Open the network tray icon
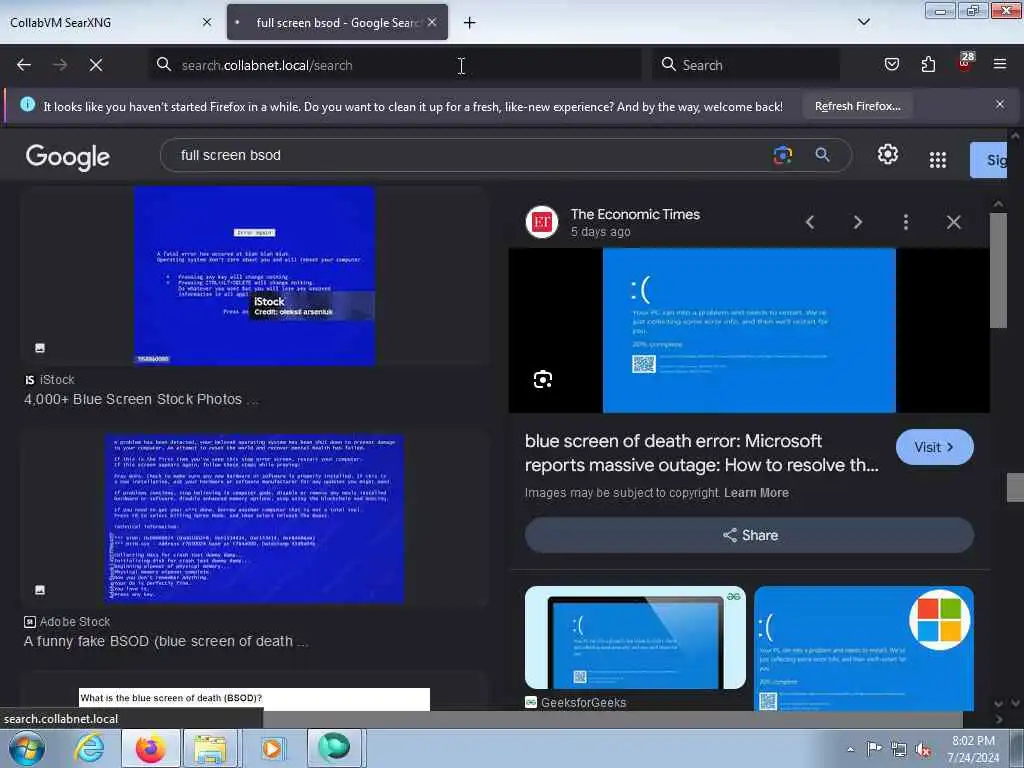1024x768 pixels. pos(899,749)
